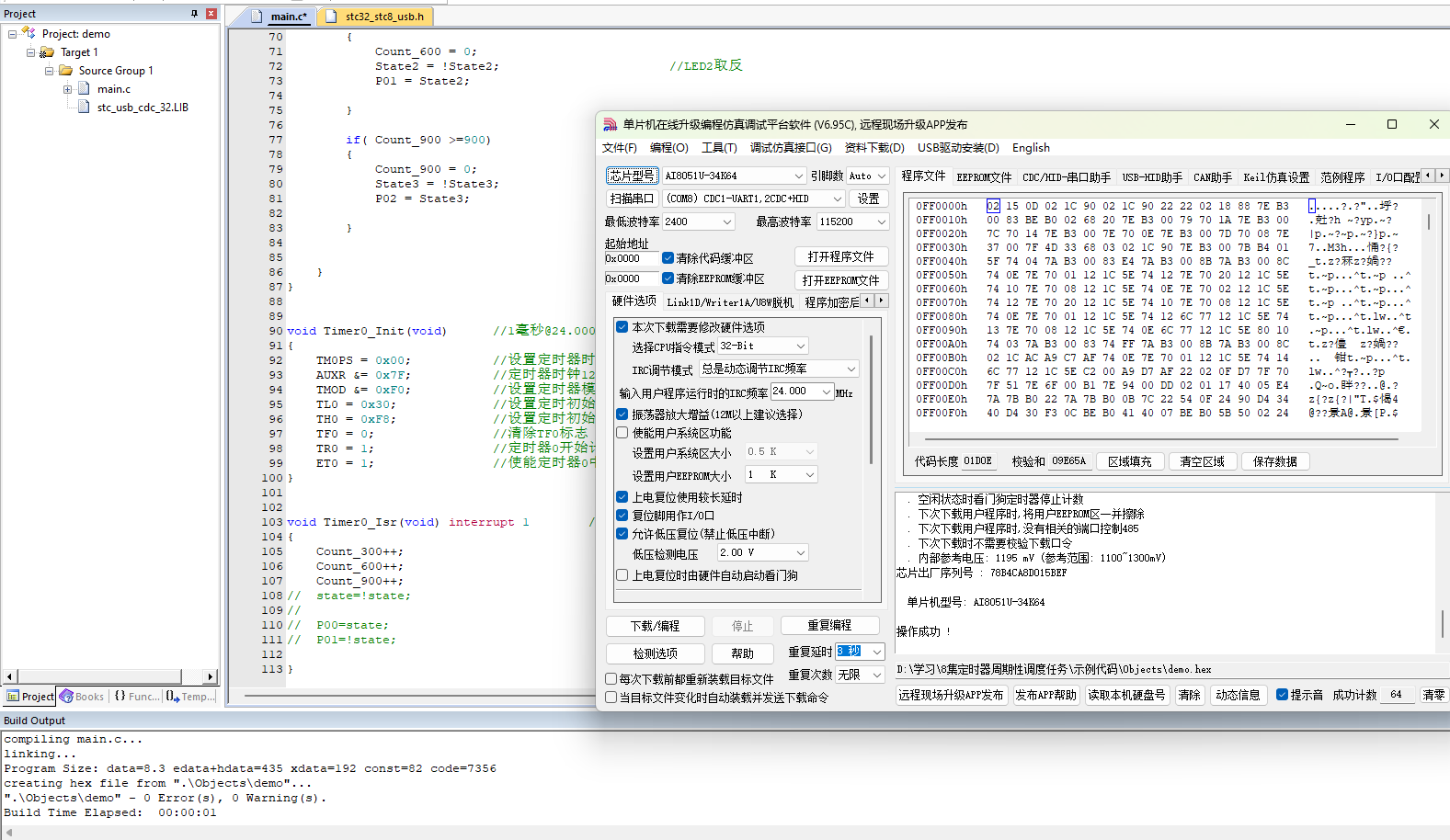Open the 低压检测电压 2.00 V dropdown

click(800, 553)
